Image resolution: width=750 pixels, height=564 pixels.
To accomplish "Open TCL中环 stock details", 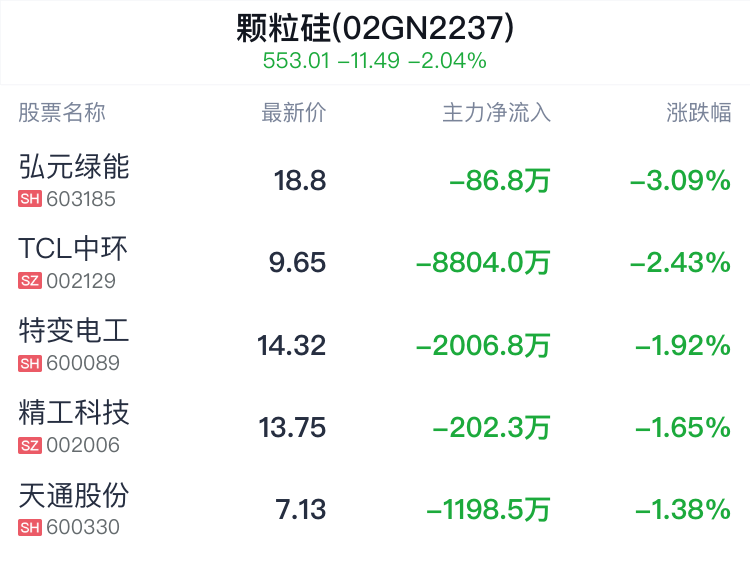I will [x=73, y=249].
